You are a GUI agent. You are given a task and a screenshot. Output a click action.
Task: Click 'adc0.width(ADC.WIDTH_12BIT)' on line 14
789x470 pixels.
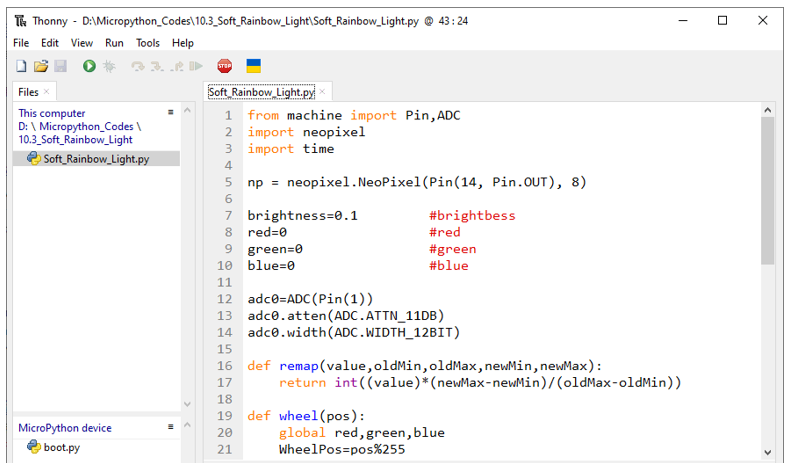point(354,333)
